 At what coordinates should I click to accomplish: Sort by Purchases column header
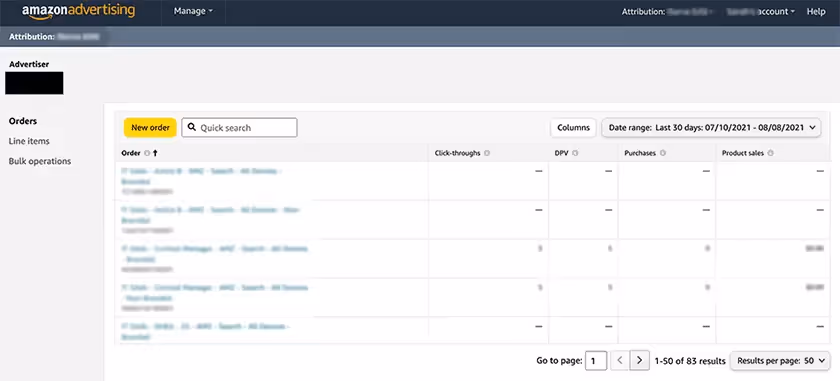click(x=640, y=153)
